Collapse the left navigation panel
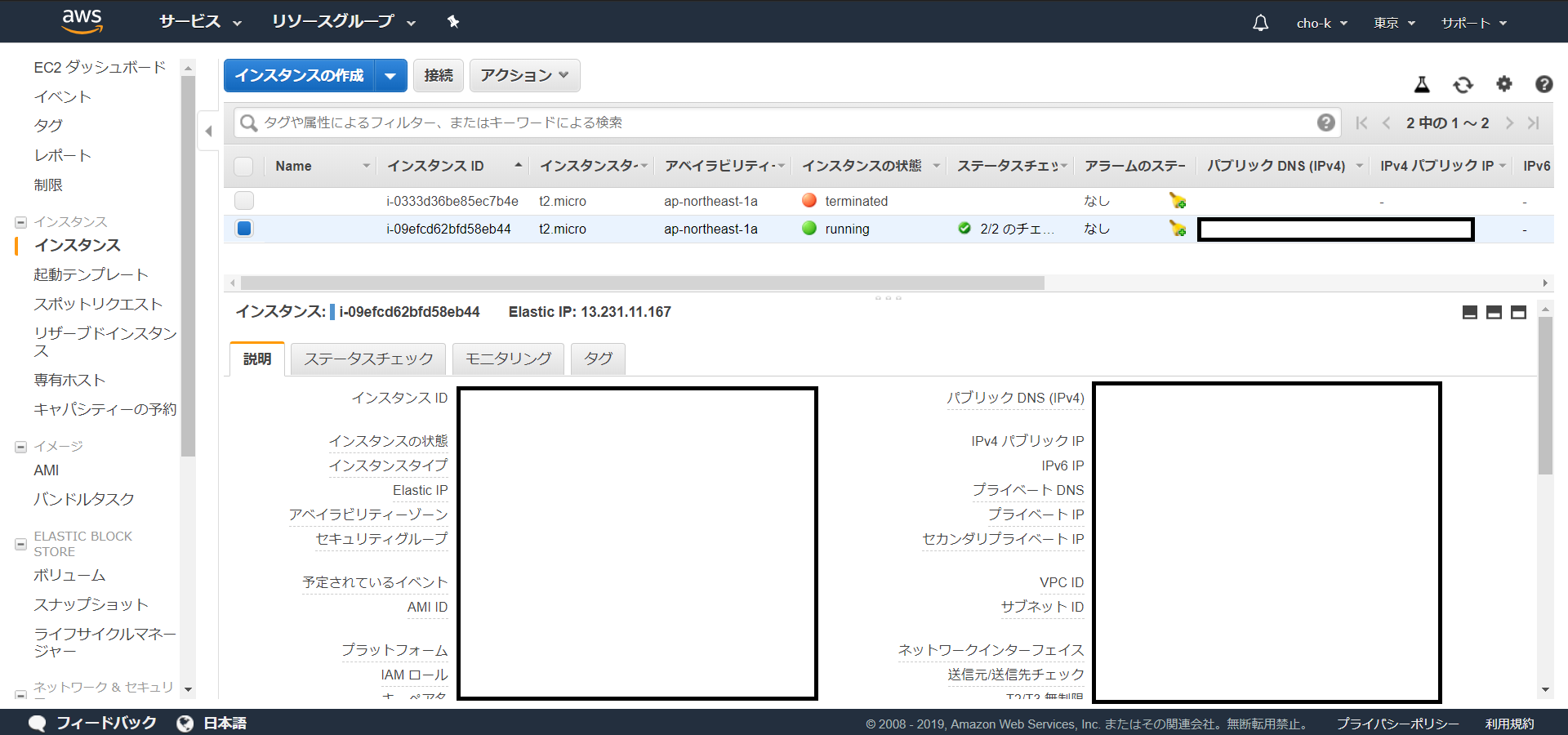The image size is (1568, 735). pos(208,131)
